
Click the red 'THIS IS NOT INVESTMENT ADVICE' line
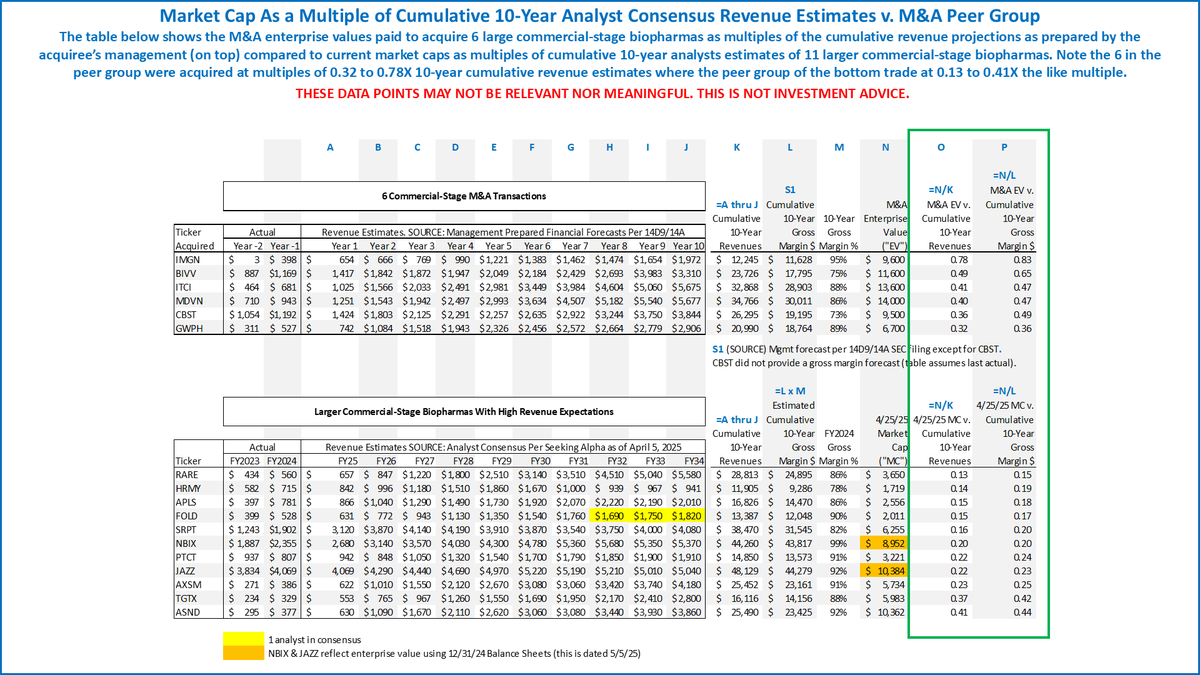click(x=602, y=93)
